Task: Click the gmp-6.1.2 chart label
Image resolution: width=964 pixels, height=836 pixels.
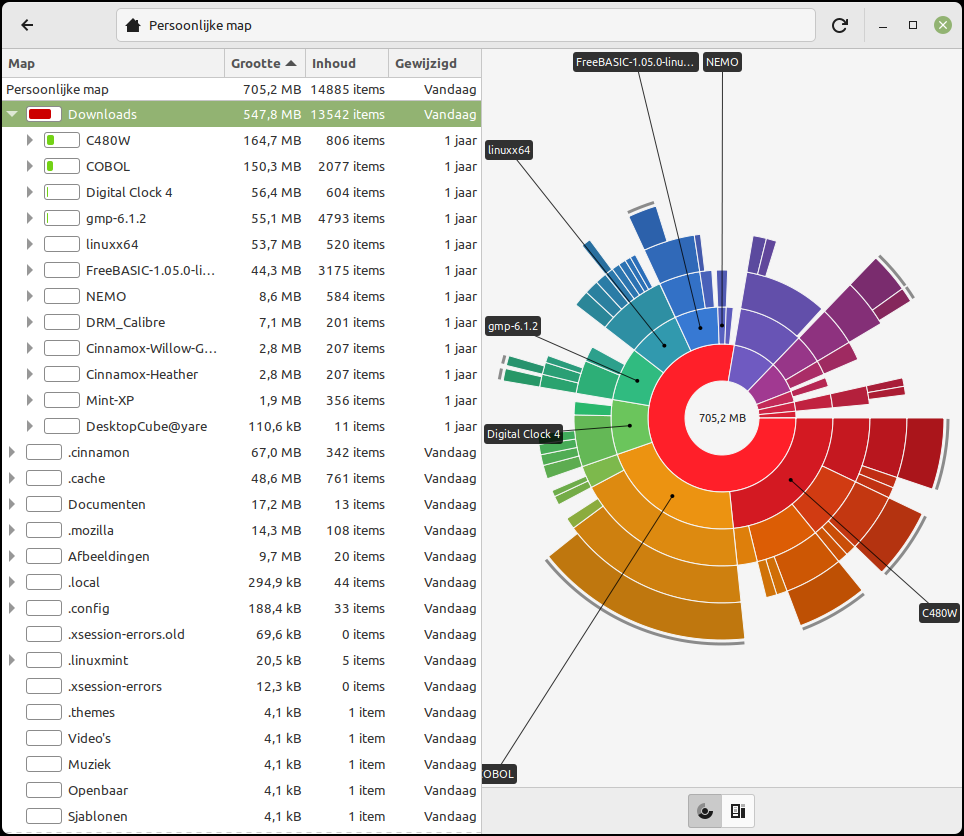Action: coord(513,326)
